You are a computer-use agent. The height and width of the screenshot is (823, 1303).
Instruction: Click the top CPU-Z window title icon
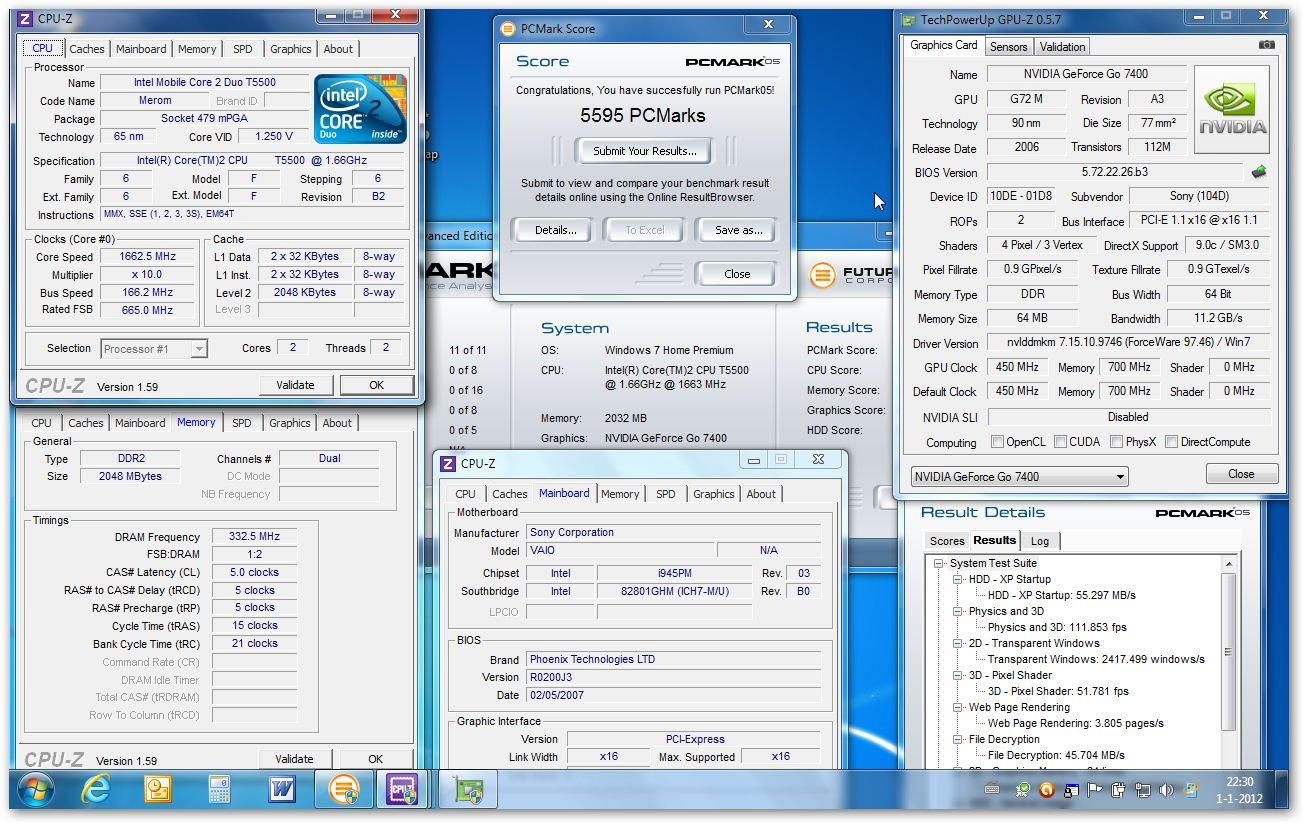coord(25,19)
